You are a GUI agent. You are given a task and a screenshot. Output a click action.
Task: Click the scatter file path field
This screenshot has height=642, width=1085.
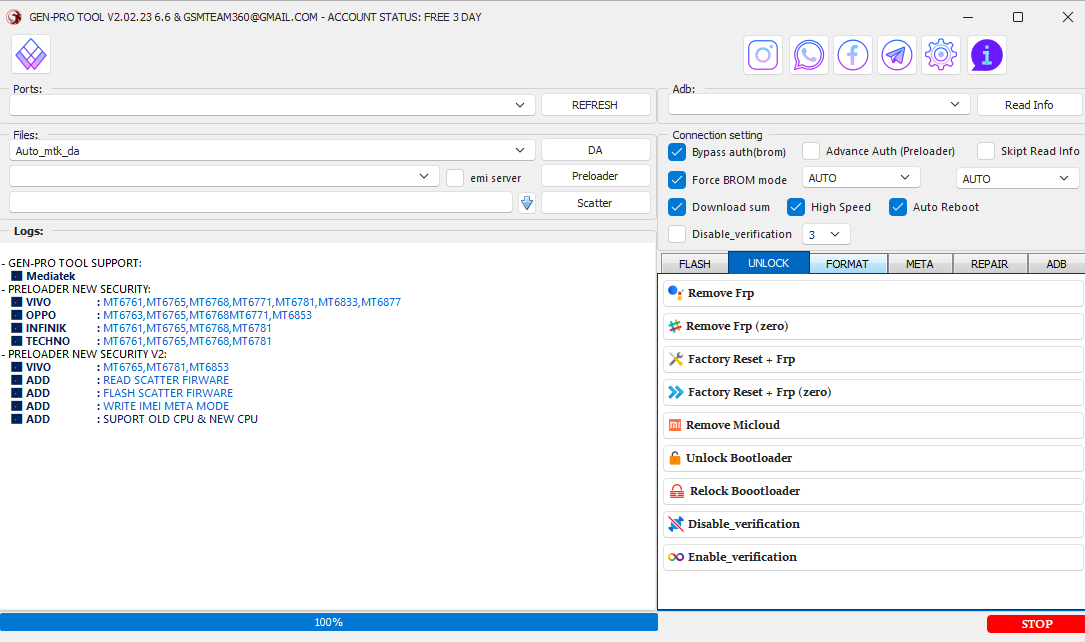click(x=261, y=203)
